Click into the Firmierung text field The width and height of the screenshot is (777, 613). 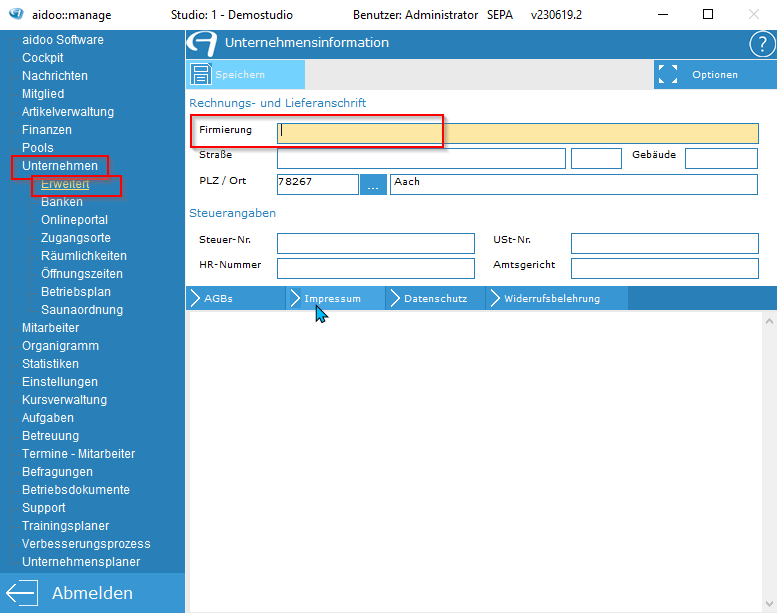[x=517, y=133]
